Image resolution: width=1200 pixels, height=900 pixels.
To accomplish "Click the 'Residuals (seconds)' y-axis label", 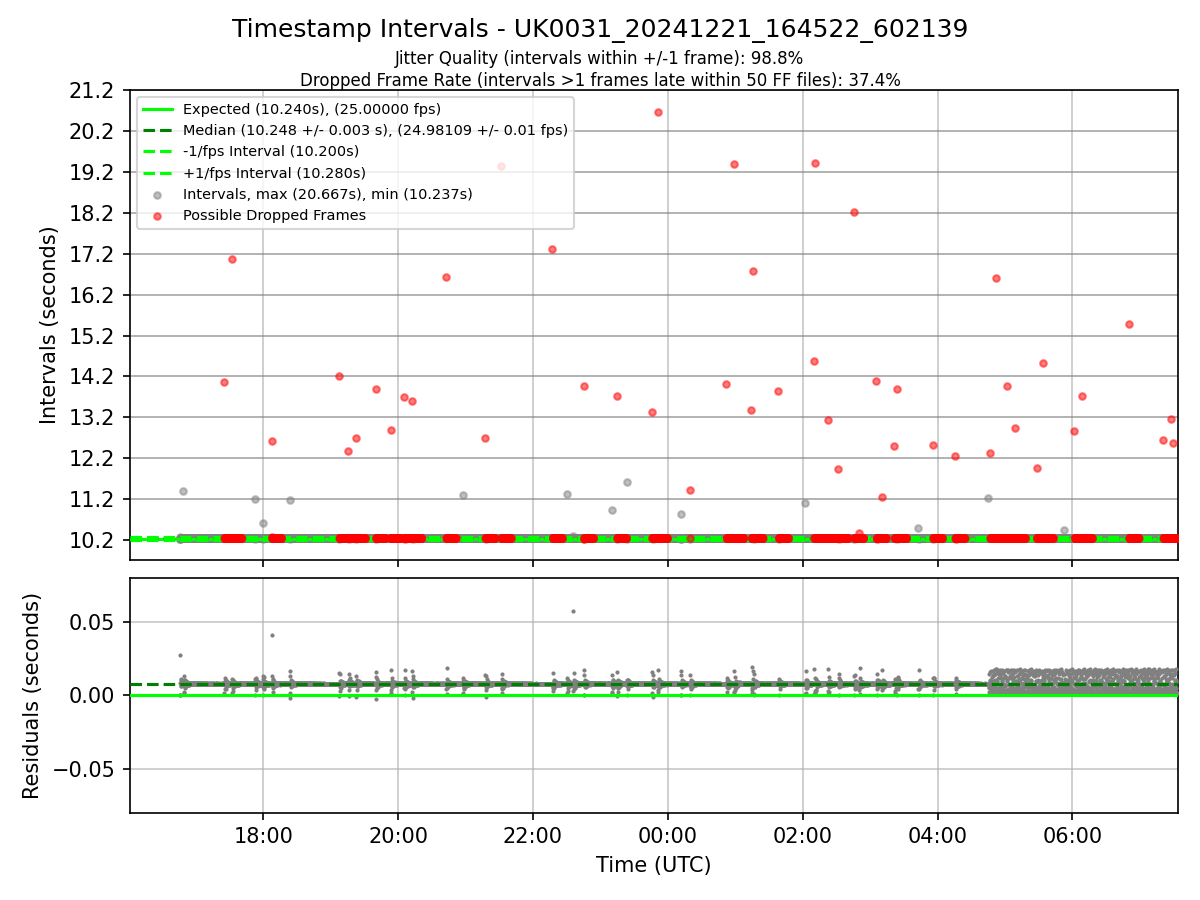I will coord(31,696).
